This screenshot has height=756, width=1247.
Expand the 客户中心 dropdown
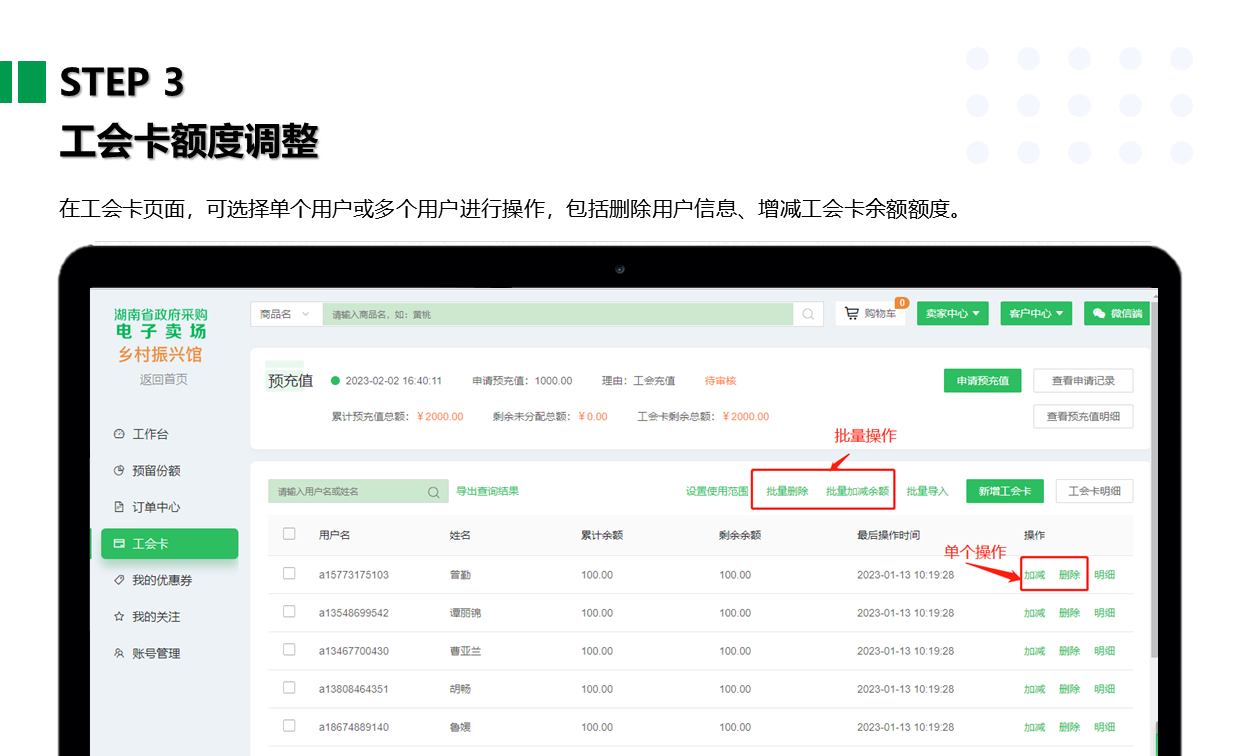(1036, 313)
